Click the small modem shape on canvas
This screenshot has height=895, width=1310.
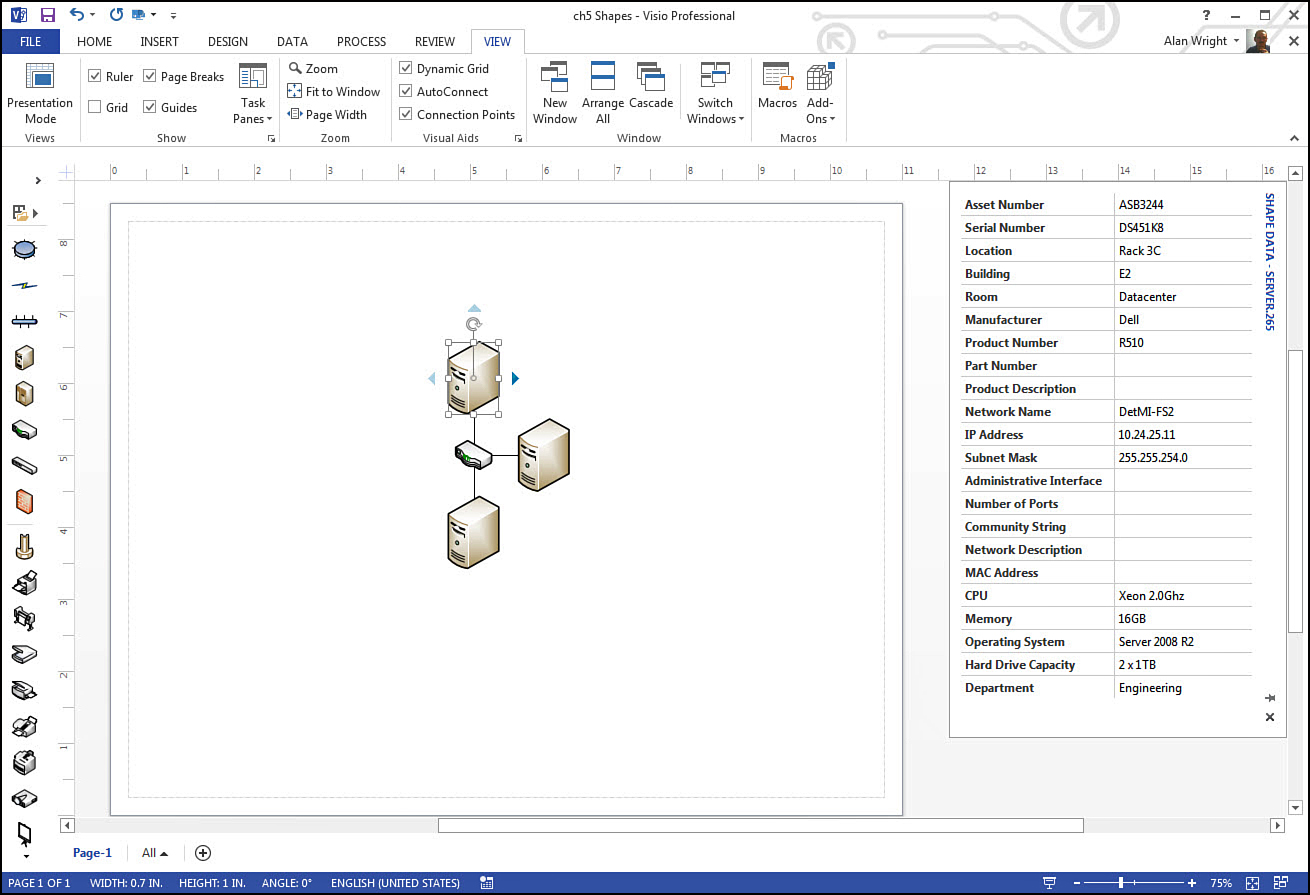click(473, 454)
